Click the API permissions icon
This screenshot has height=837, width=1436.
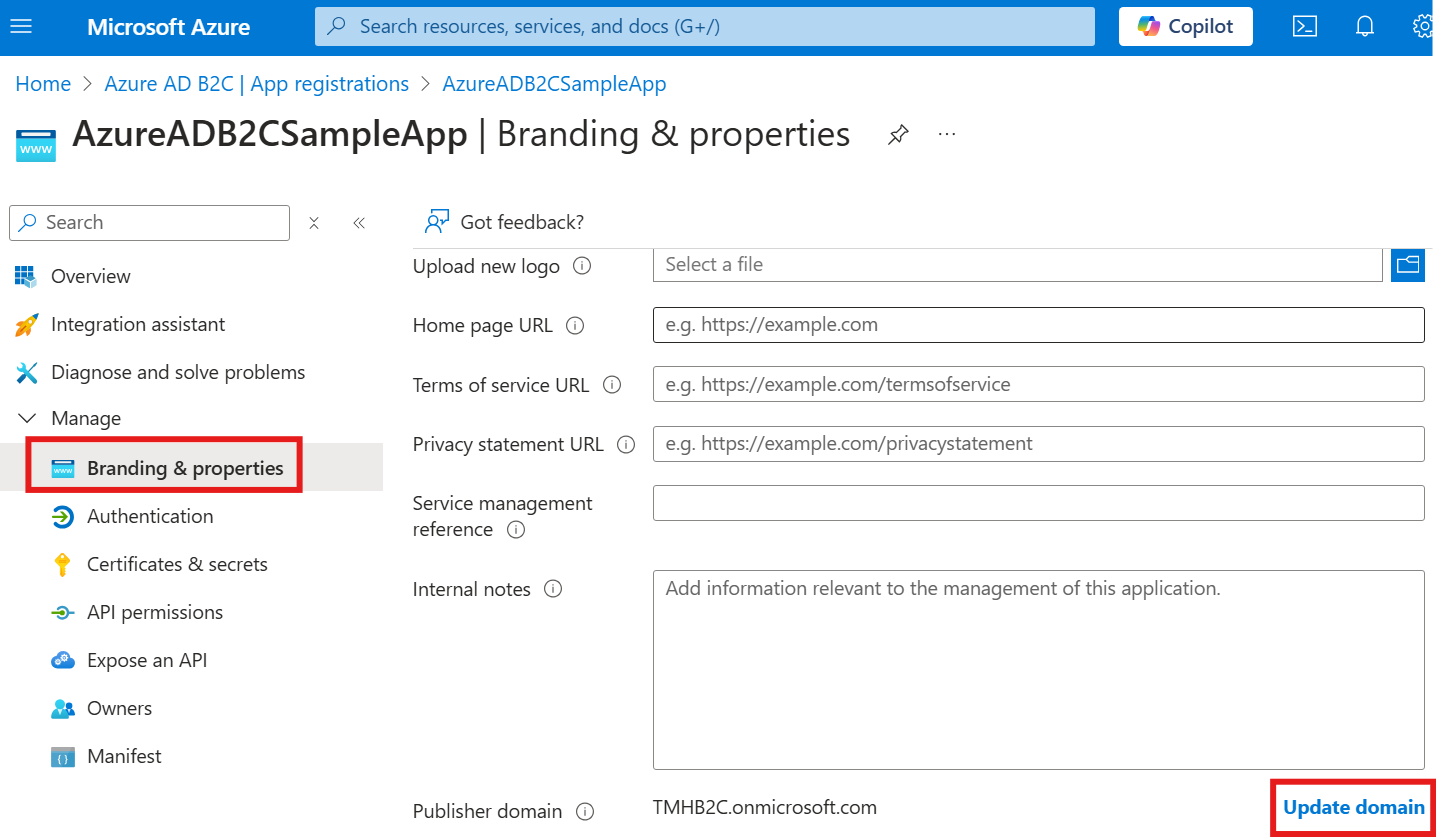(x=62, y=613)
